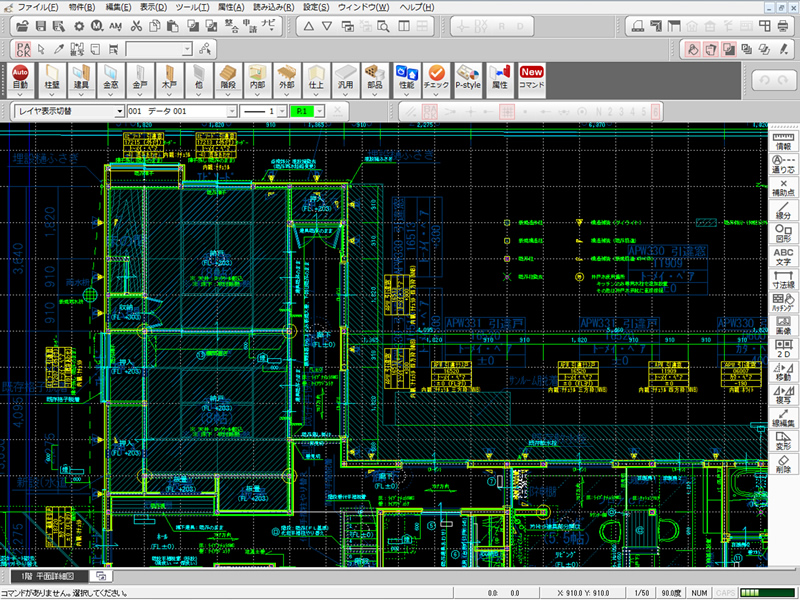Expand the arrow under 性能
This screenshot has width=800, height=600.
click(x=407, y=94)
